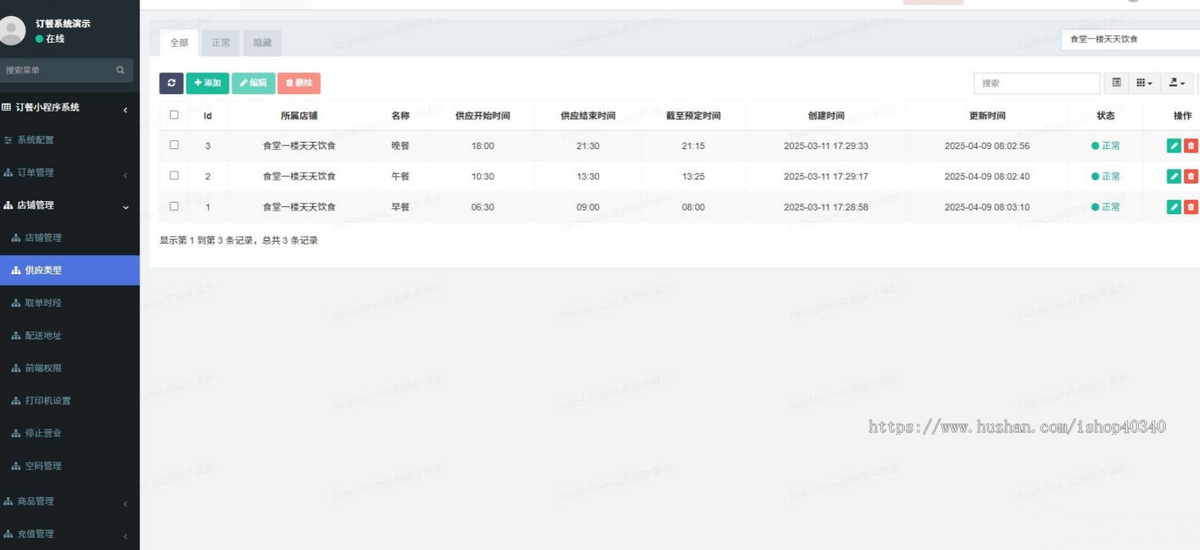Expand the 订单管理 menu
This screenshot has width=1200, height=550.
(x=70, y=173)
